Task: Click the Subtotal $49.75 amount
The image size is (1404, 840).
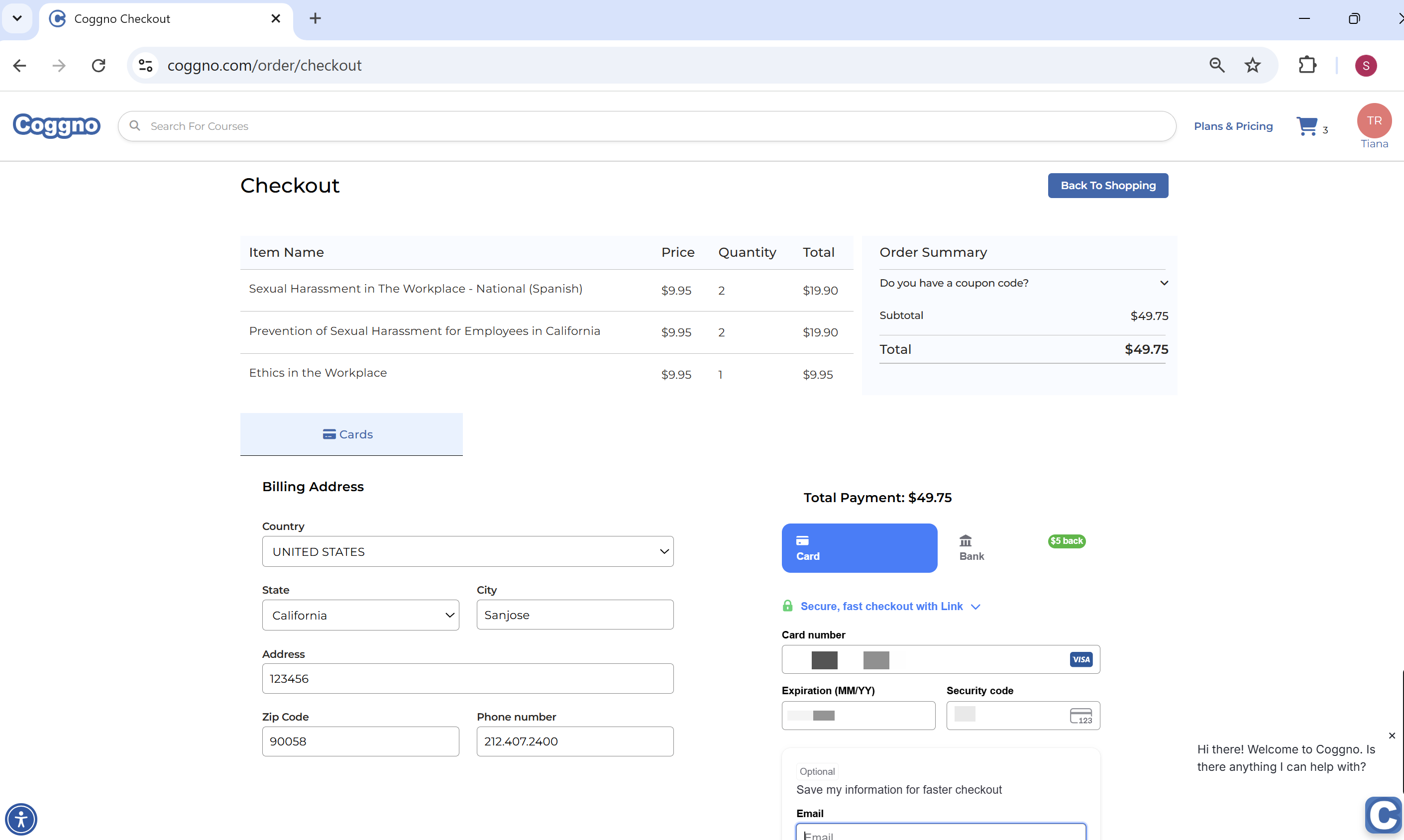Action: [x=1149, y=316]
